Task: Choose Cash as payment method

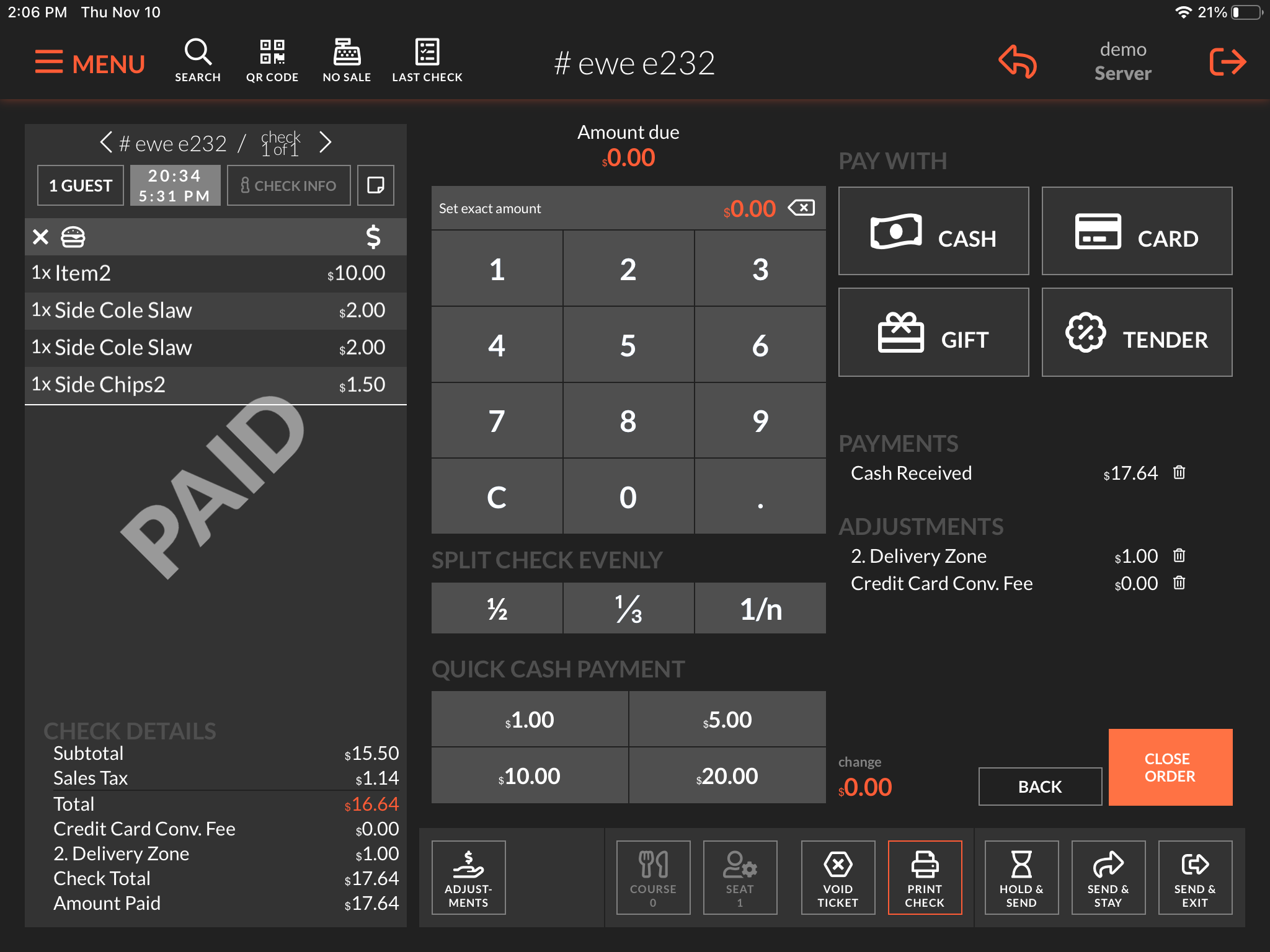Action: click(933, 231)
